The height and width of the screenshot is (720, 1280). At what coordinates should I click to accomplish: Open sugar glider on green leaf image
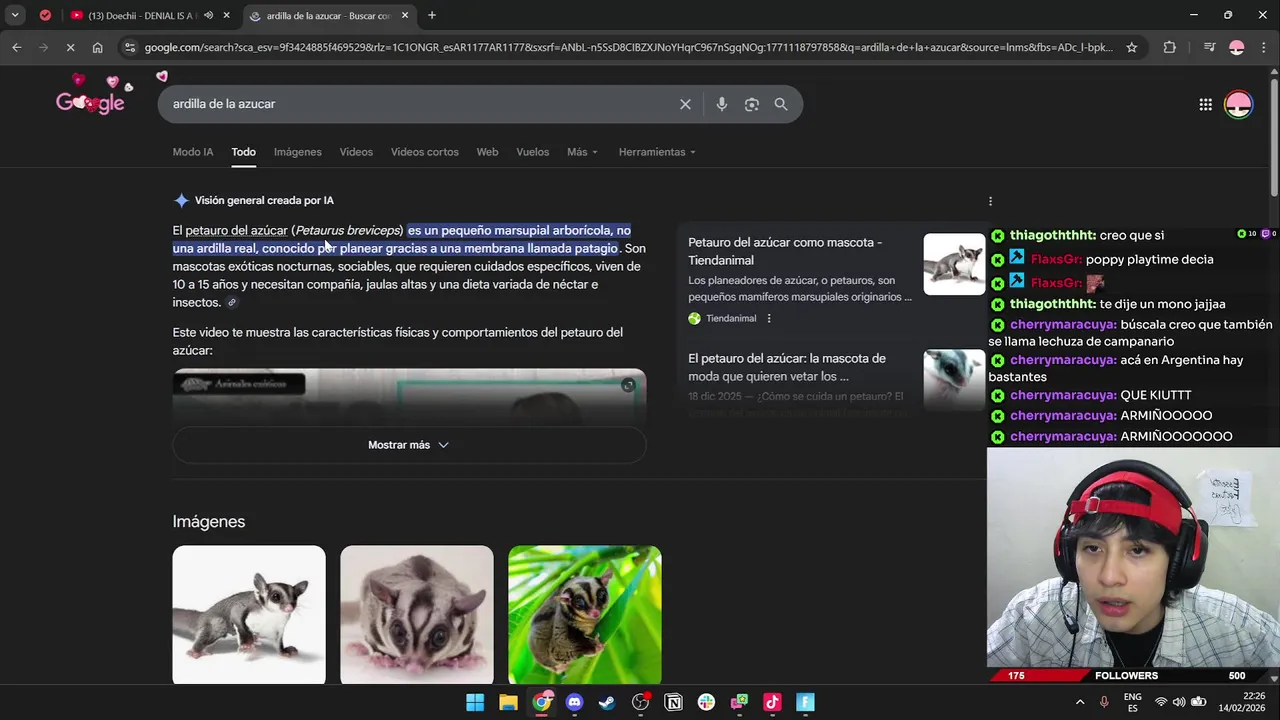[585, 614]
